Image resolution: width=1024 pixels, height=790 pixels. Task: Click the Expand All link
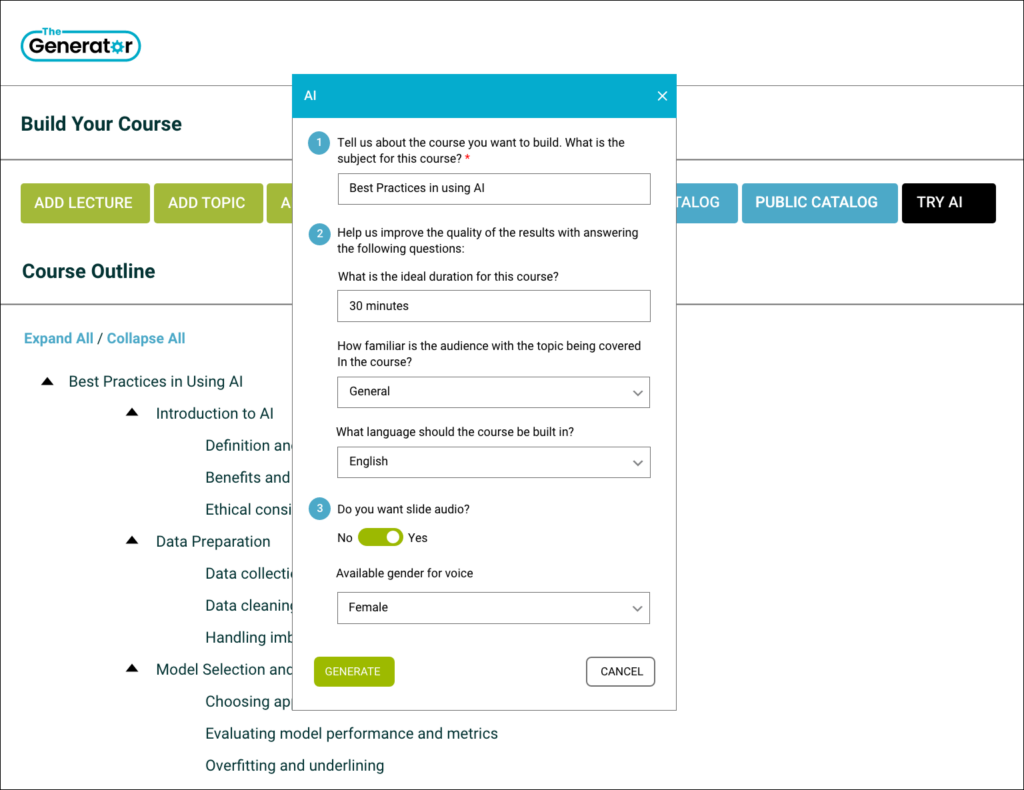[x=58, y=339]
